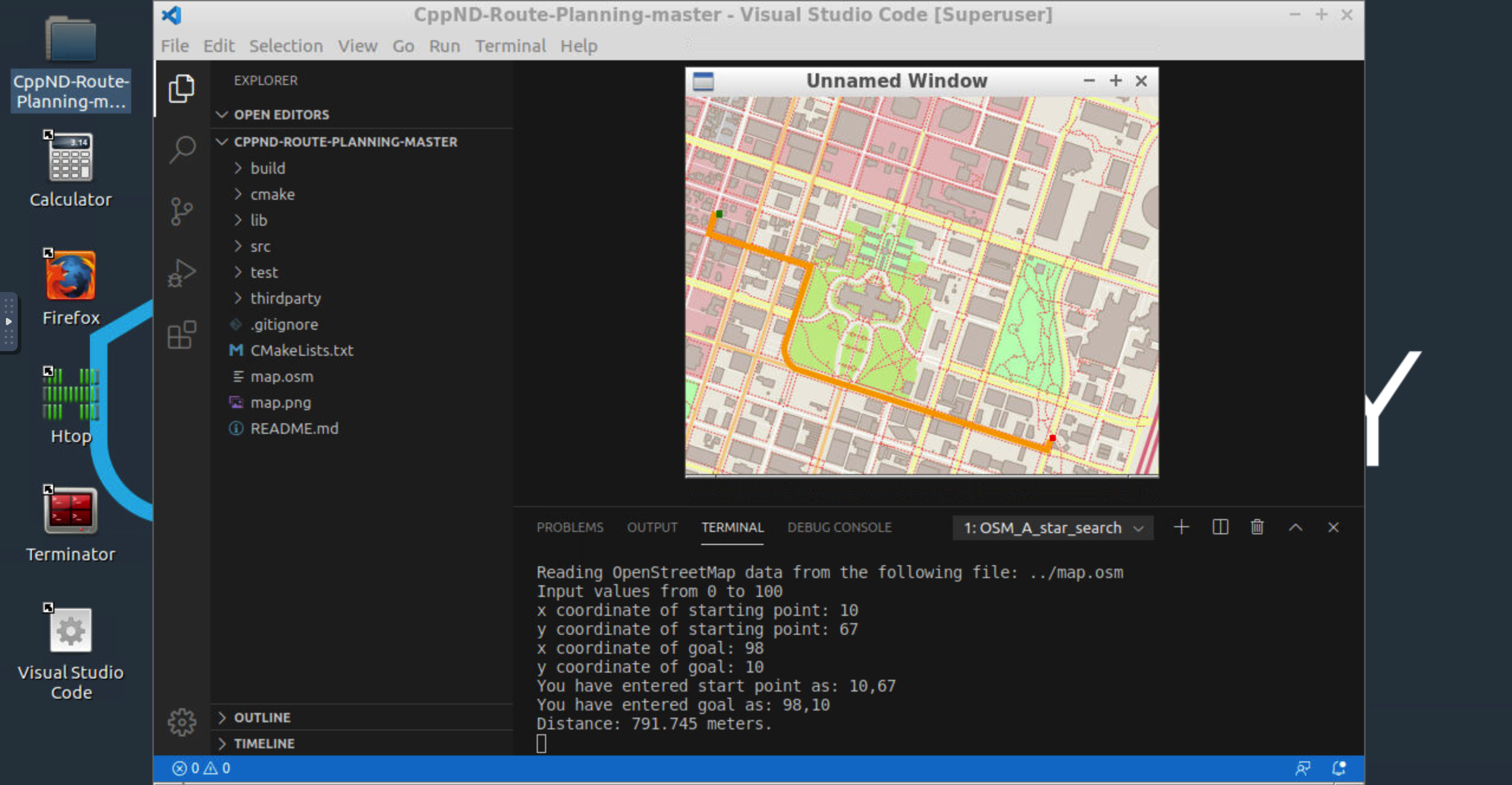Split the terminal panel
This screenshot has height=785, width=1512.
pos(1220,527)
